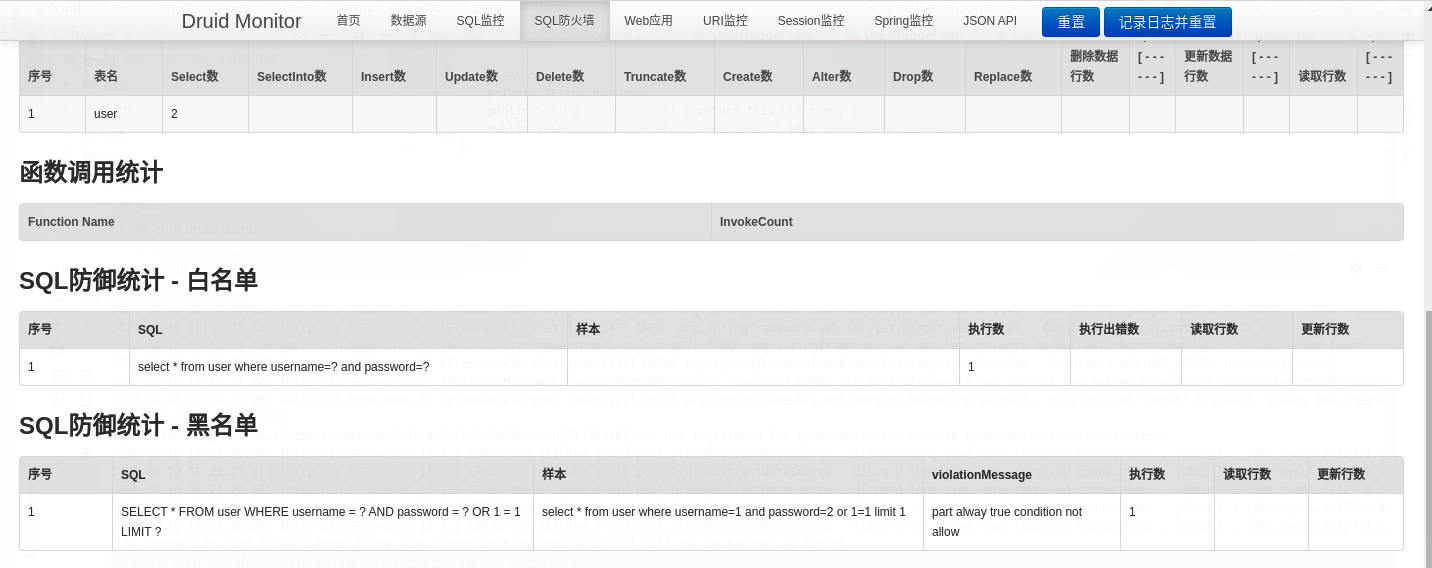1432x568 pixels.
Task: Click the 重置 button
Action: coord(1071,22)
